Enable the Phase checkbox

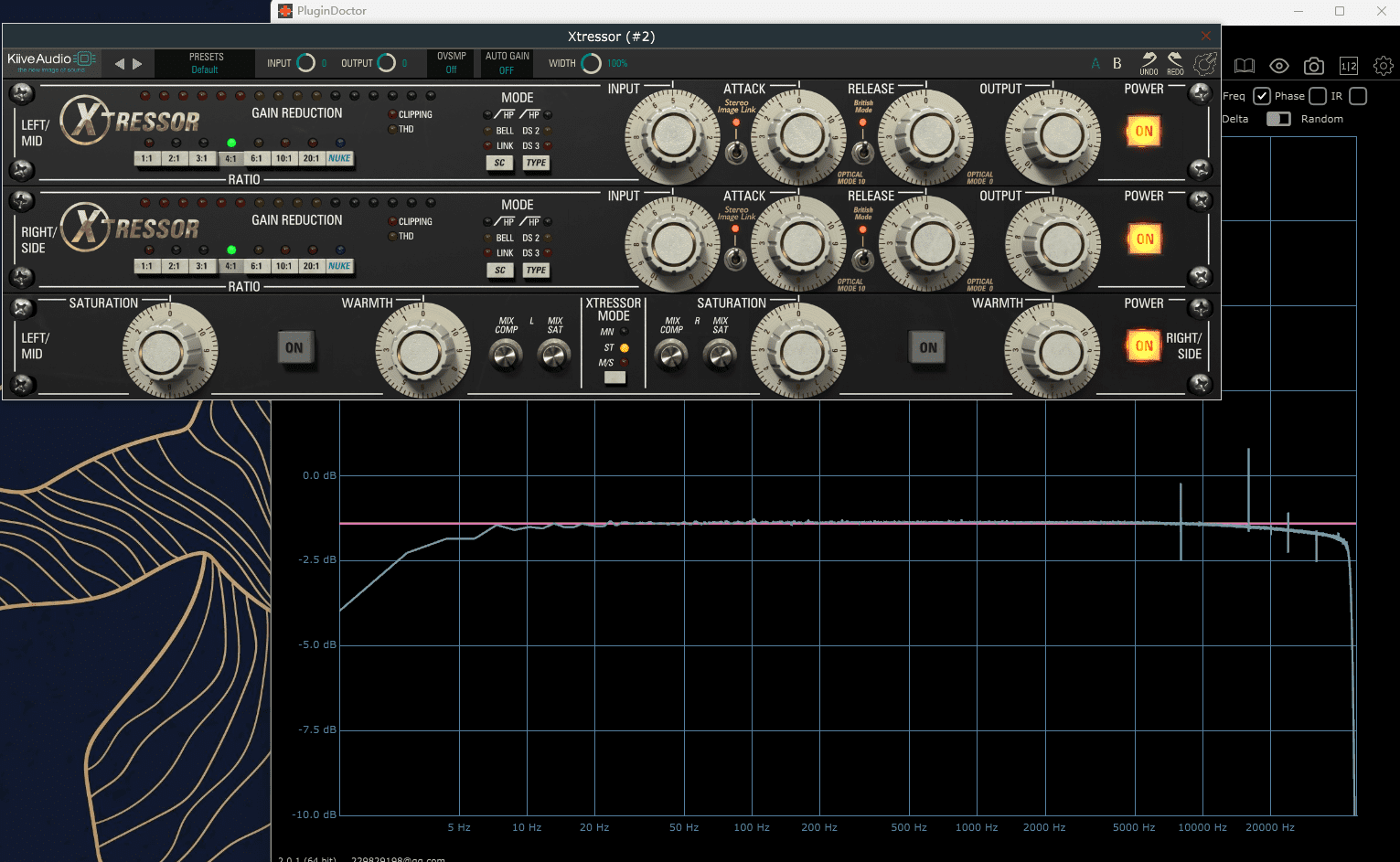1318,96
